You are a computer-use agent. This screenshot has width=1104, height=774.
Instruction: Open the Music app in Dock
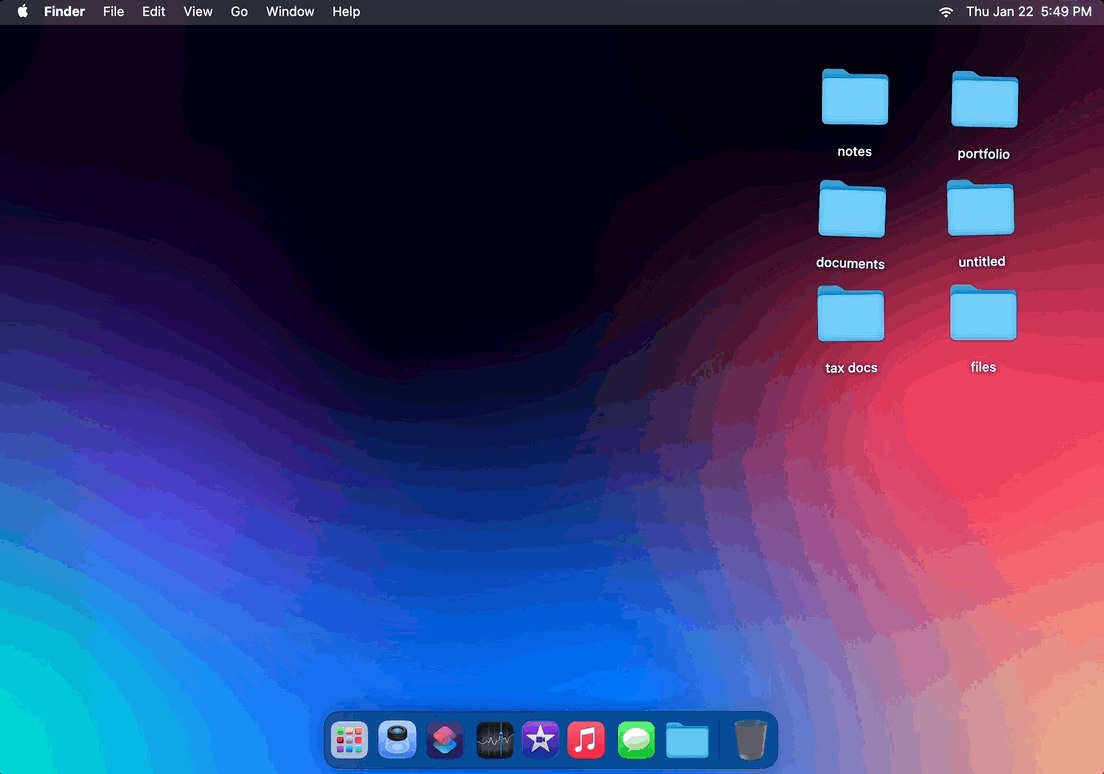click(x=586, y=740)
